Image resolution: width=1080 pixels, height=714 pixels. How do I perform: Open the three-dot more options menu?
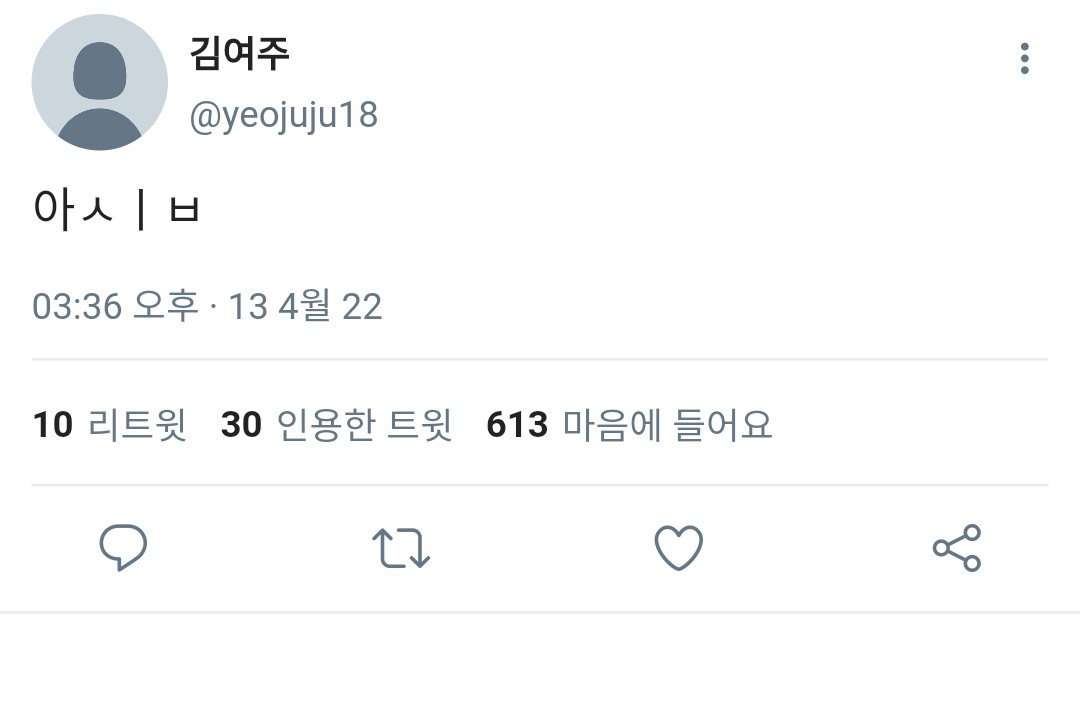point(1024,59)
